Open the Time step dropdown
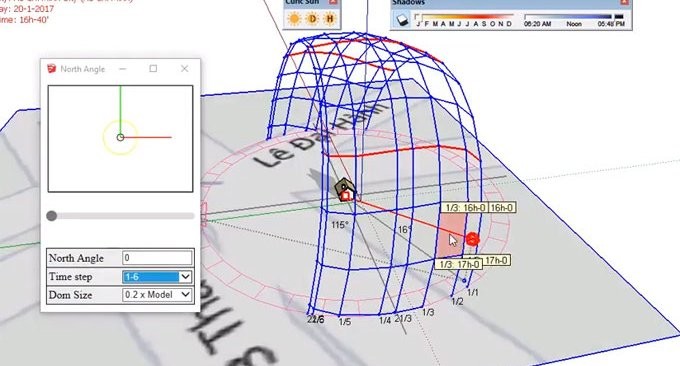 (157, 277)
